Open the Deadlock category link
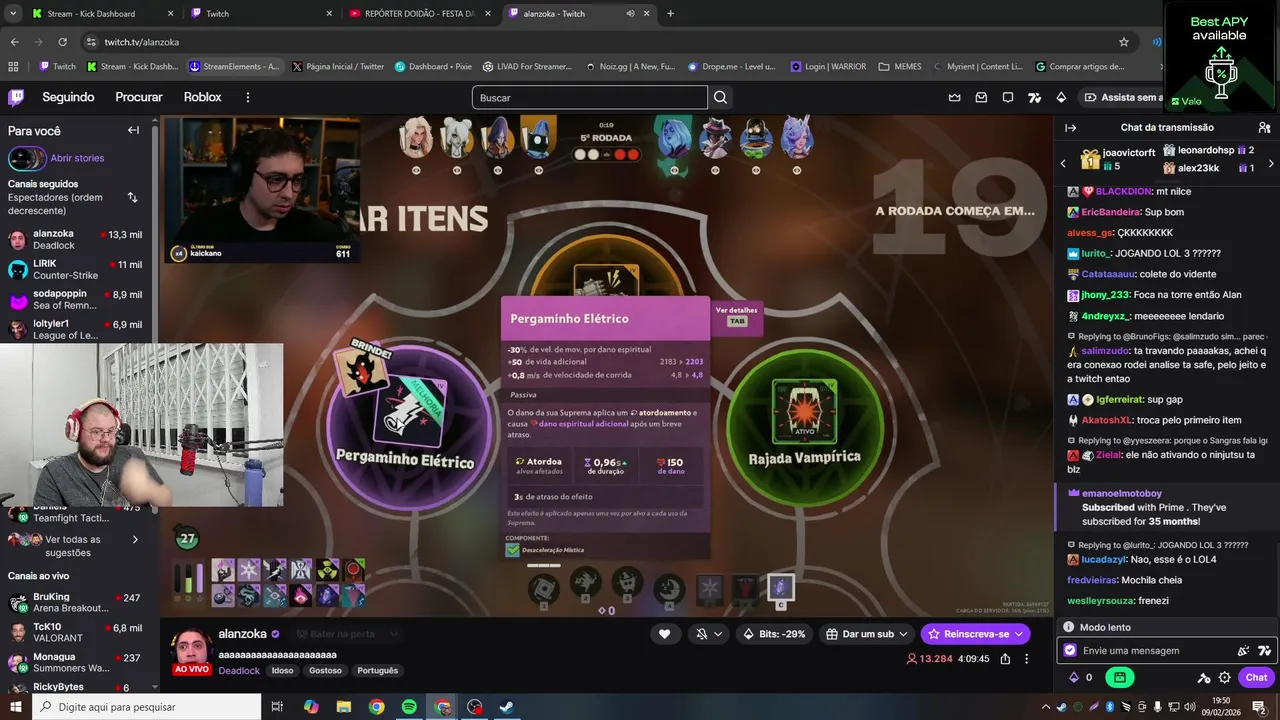This screenshot has height=720, width=1280. pyautogui.click(x=239, y=670)
